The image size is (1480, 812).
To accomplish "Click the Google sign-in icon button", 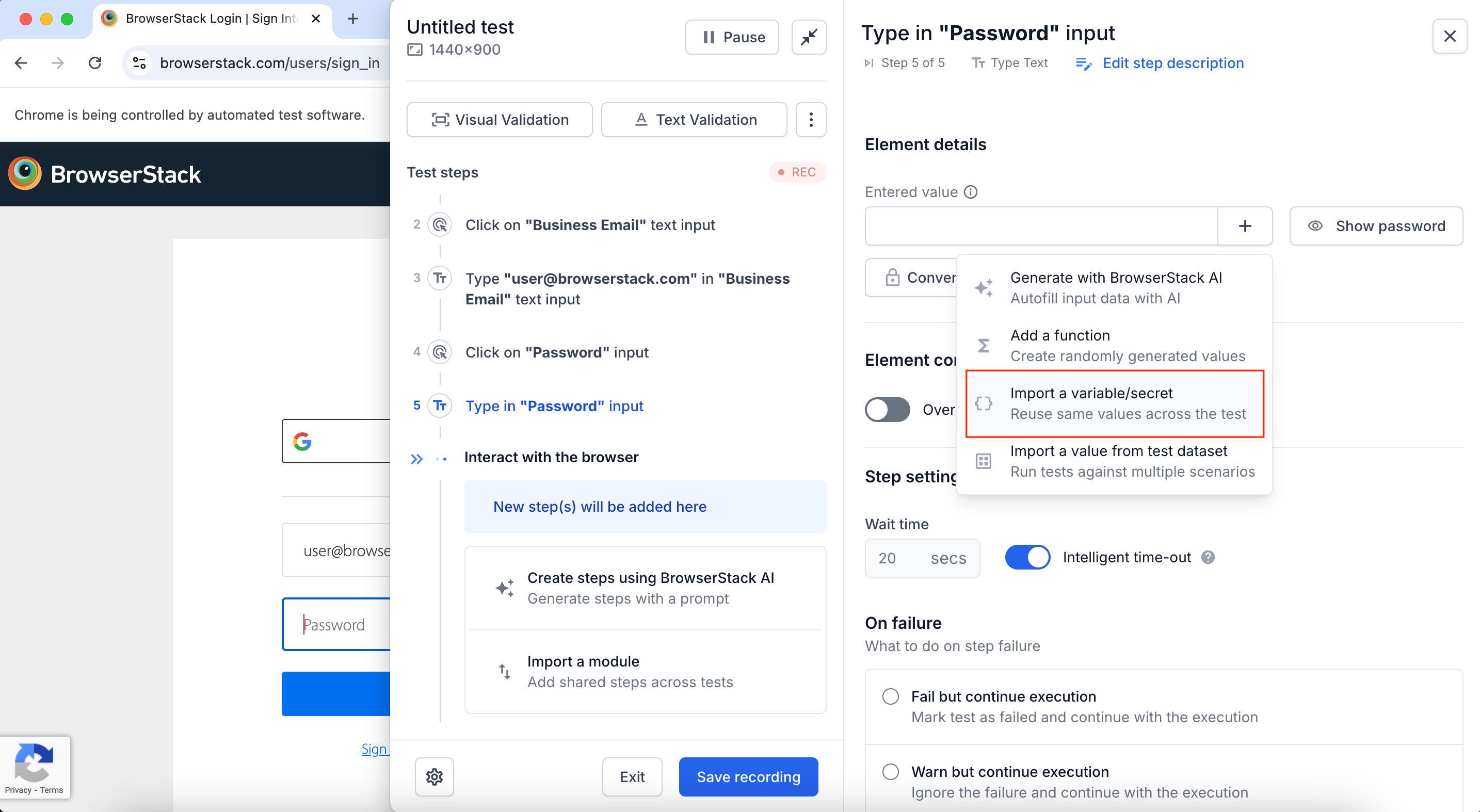I will pyautogui.click(x=336, y=441).
